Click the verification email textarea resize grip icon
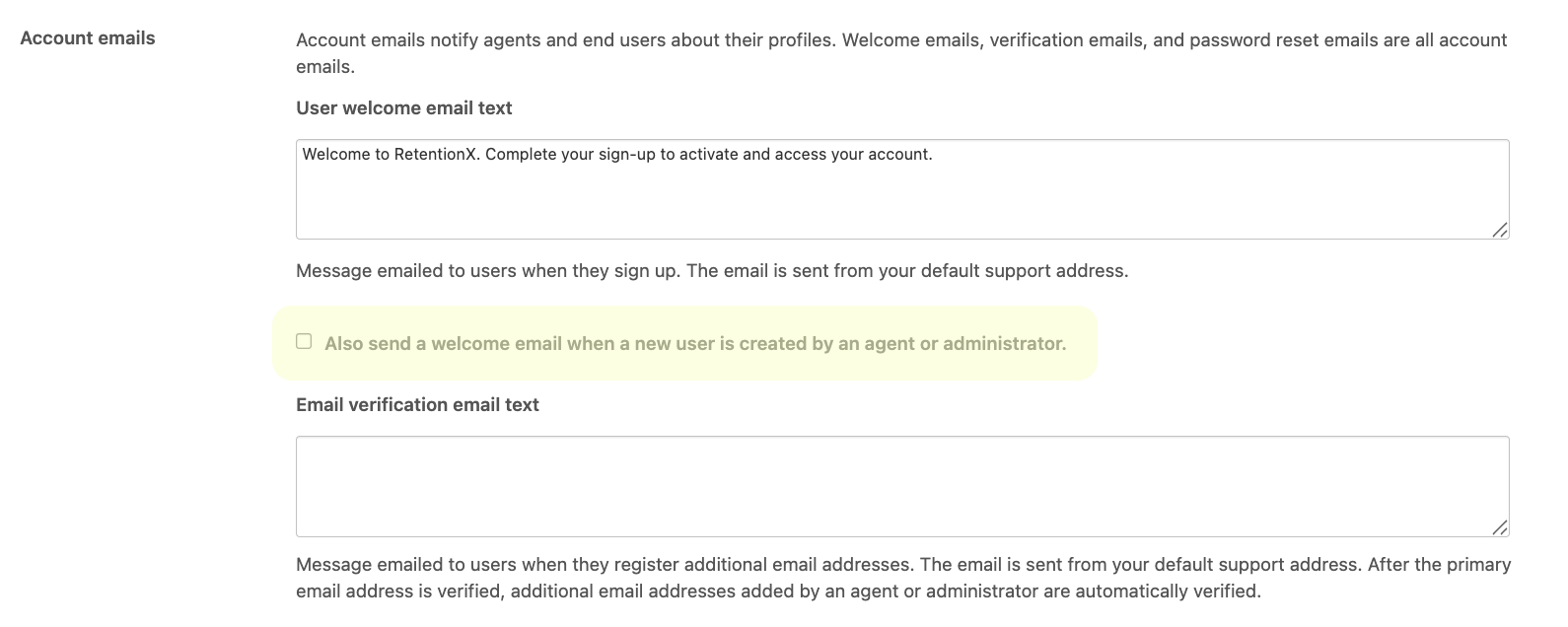 (1502, 527)
